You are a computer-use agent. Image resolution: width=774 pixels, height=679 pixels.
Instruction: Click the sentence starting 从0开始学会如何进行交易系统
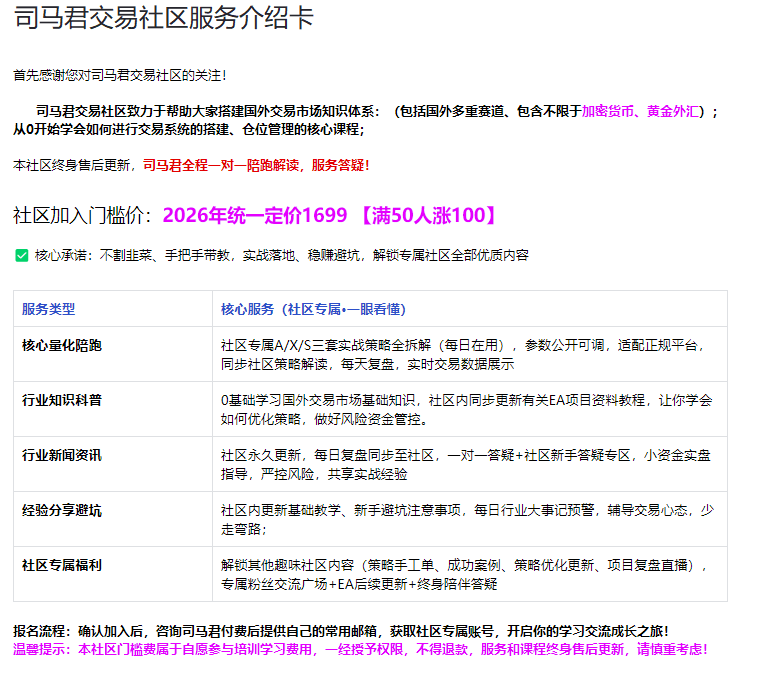click(189, 129)
